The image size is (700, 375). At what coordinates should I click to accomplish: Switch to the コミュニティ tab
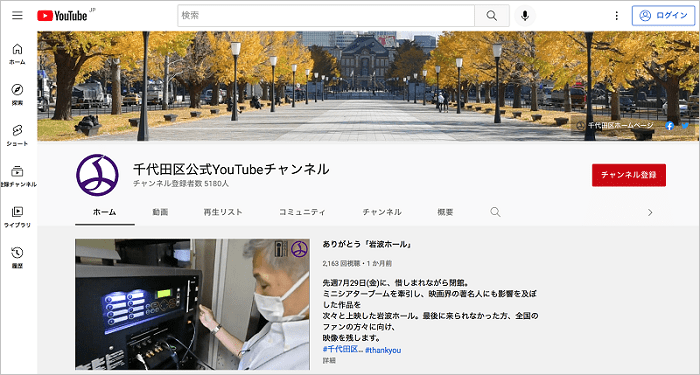(302, 212)
